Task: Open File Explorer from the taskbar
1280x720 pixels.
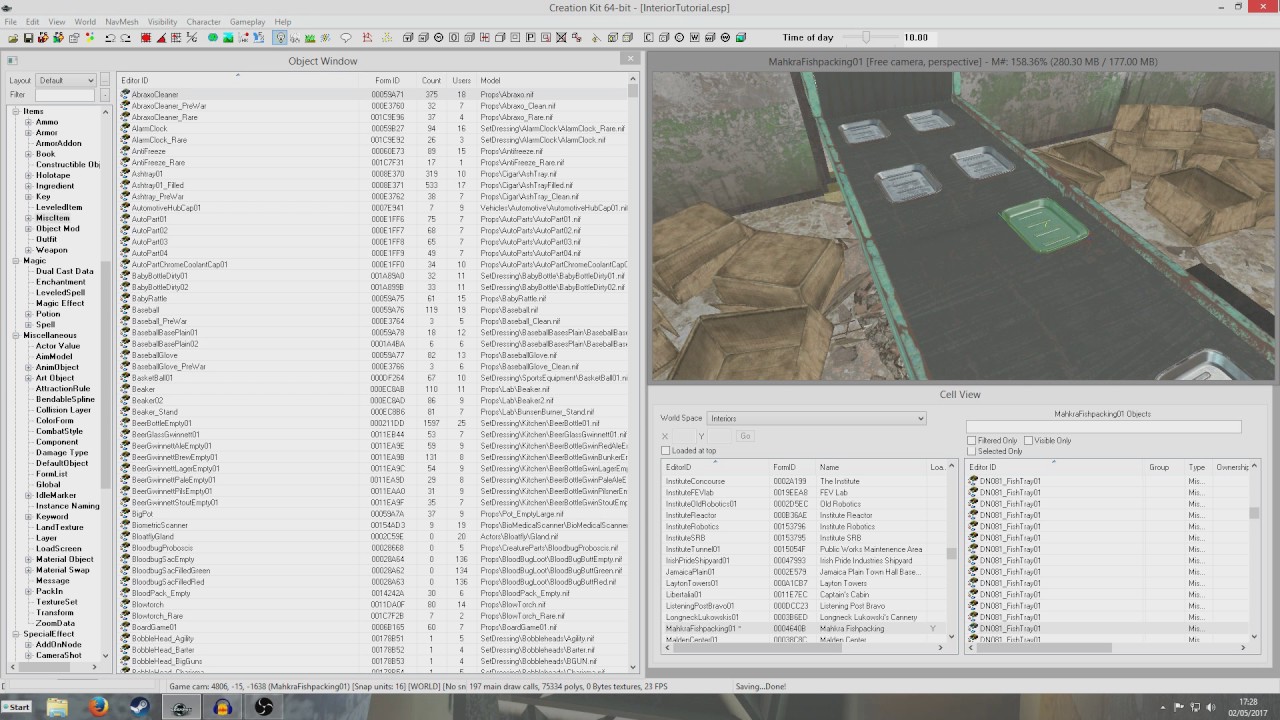Action: coord(56,707)
